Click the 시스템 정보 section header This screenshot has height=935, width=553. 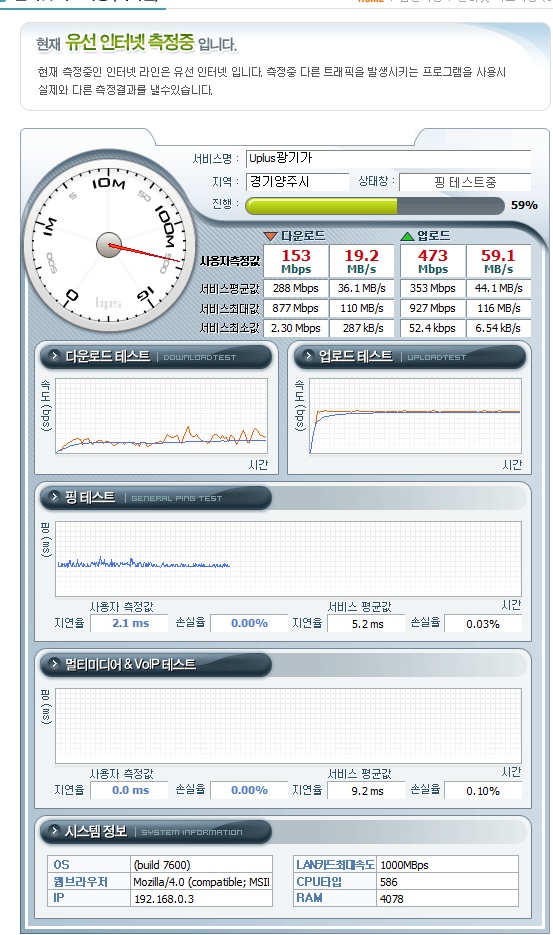point(156,831)
